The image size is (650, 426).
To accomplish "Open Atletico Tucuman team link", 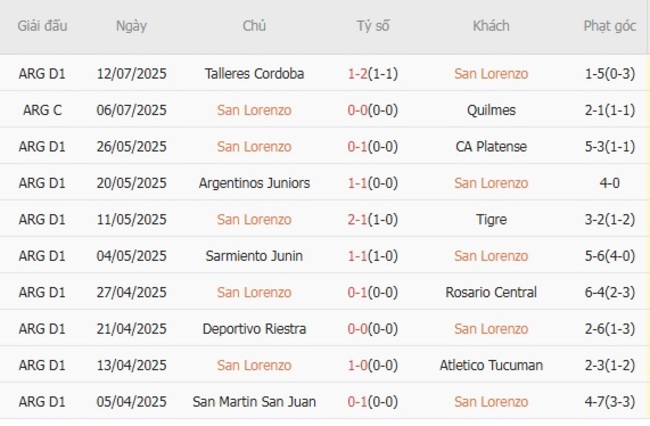I will (x=491, y=365).
